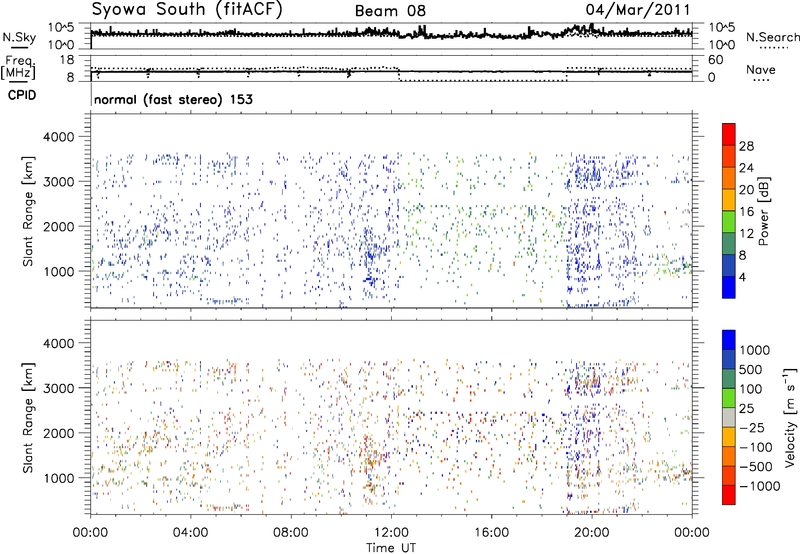Click the "20:00" time tick label
Viewport: 800px width, 554px height.
point(592,533)
